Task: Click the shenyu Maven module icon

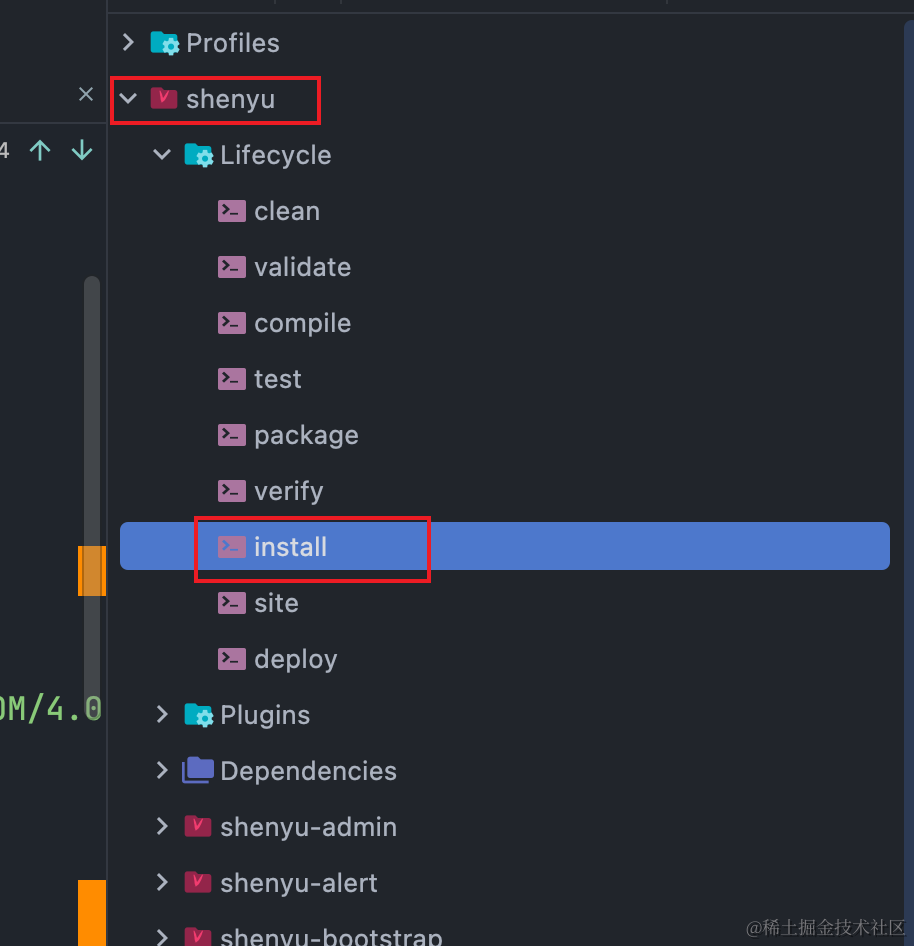Action: pyautogui.click(x=163, y=98)
